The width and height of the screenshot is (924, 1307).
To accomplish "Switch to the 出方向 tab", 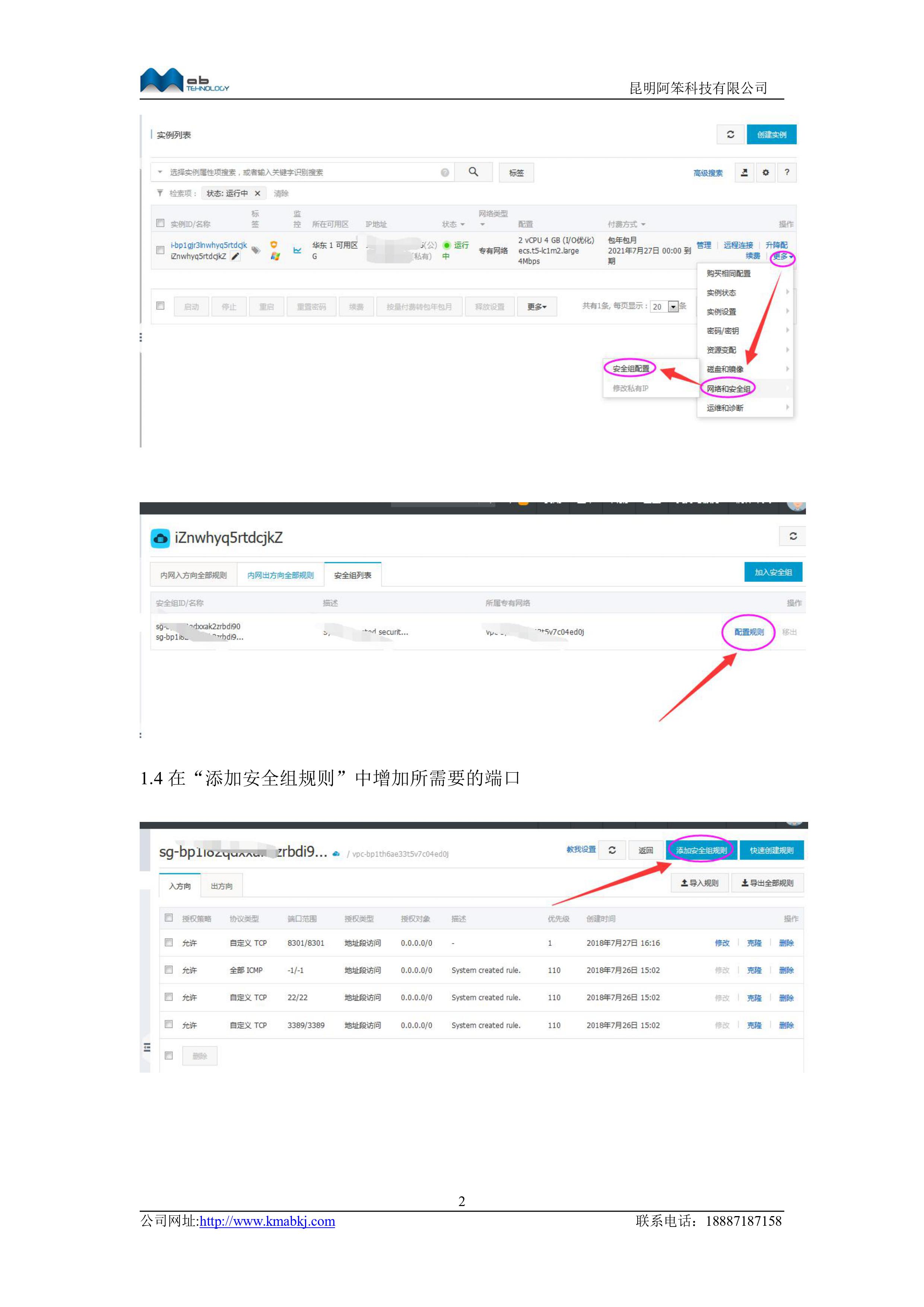I will pos(222,886).
